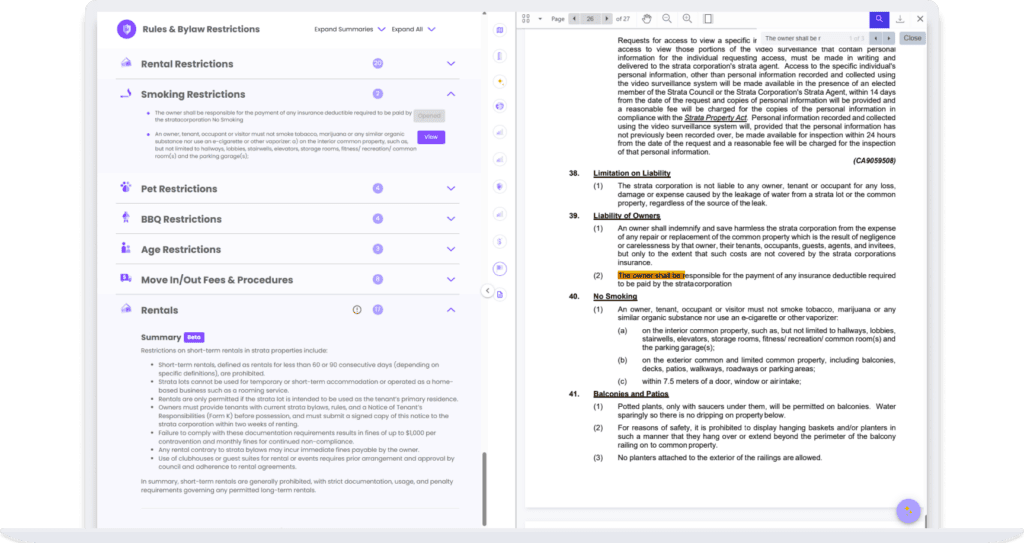The height and width of the screenshot is (543, 1024).
Task: Click the smoking cigarette icon
Action: click(126, 93)
